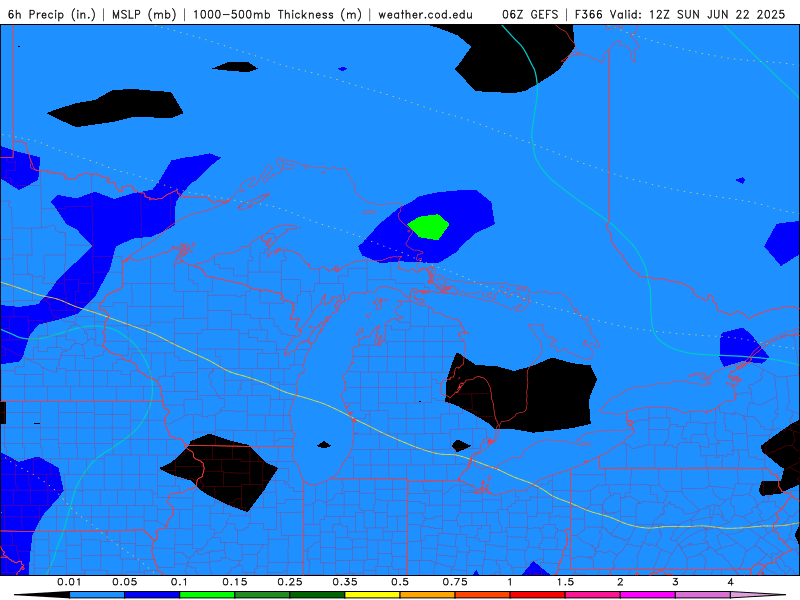
Task: Choose the red 1–1.5 legend swatch
Action: 538,595
